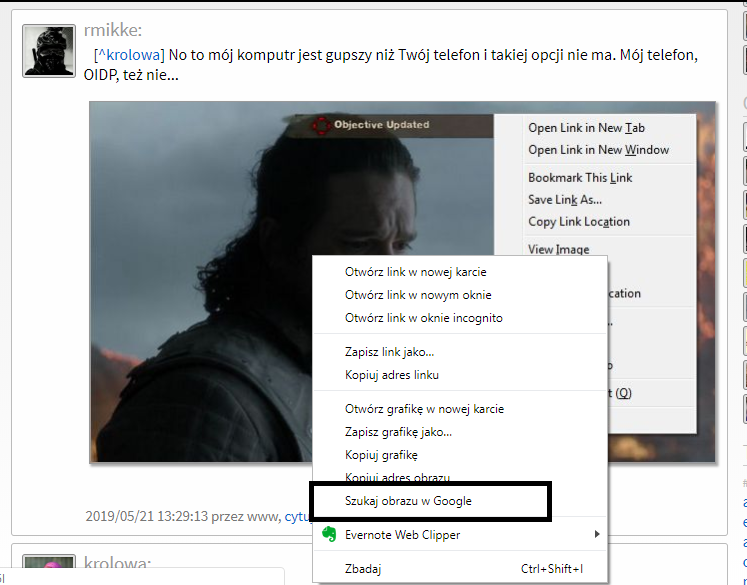This screenshot has width=747, height=585.
Task: Click 'Szukaj obrazu w Google' option
Action: click(x=460, y=501)
